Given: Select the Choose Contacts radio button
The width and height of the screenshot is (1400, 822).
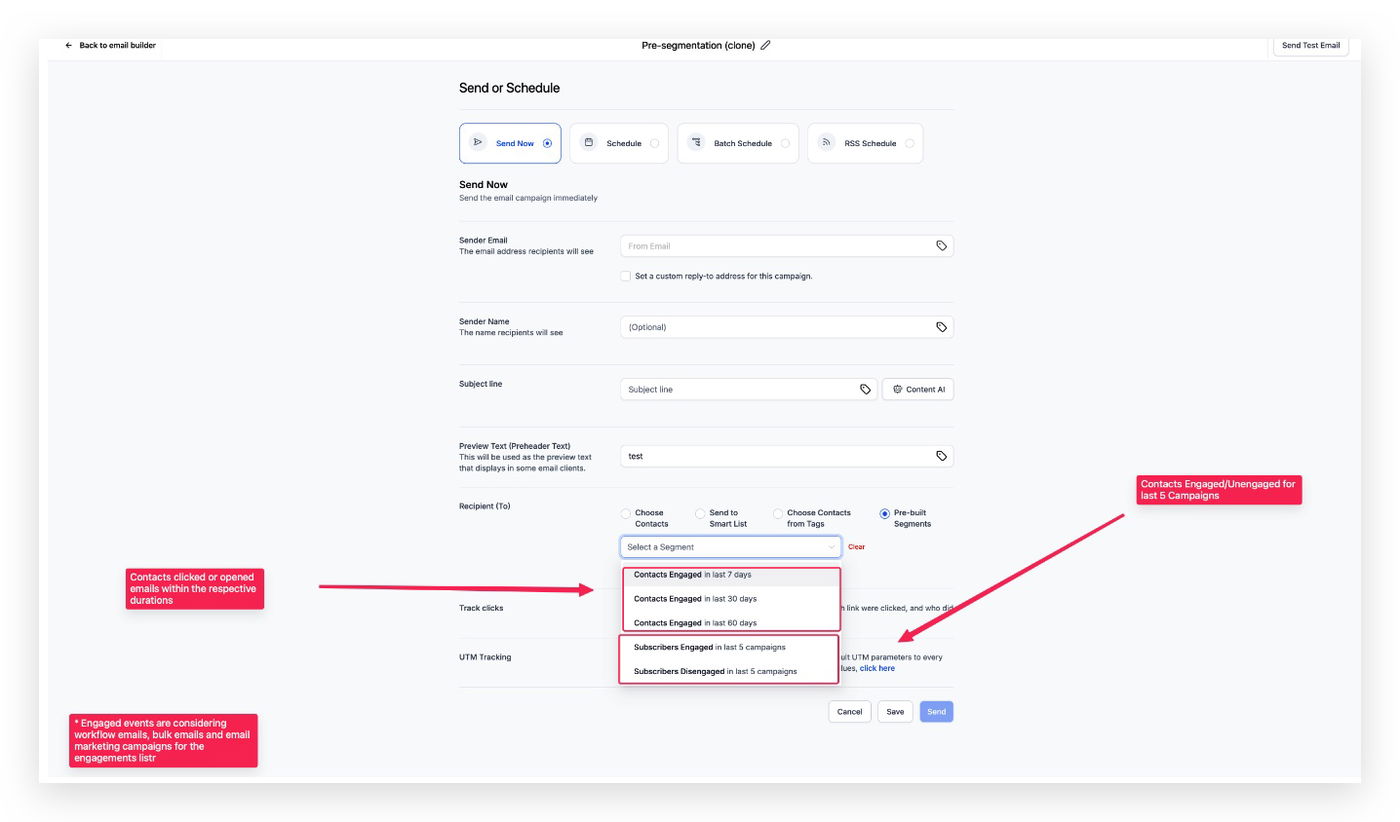Looking at the screenshot, I should click(626, 514).
